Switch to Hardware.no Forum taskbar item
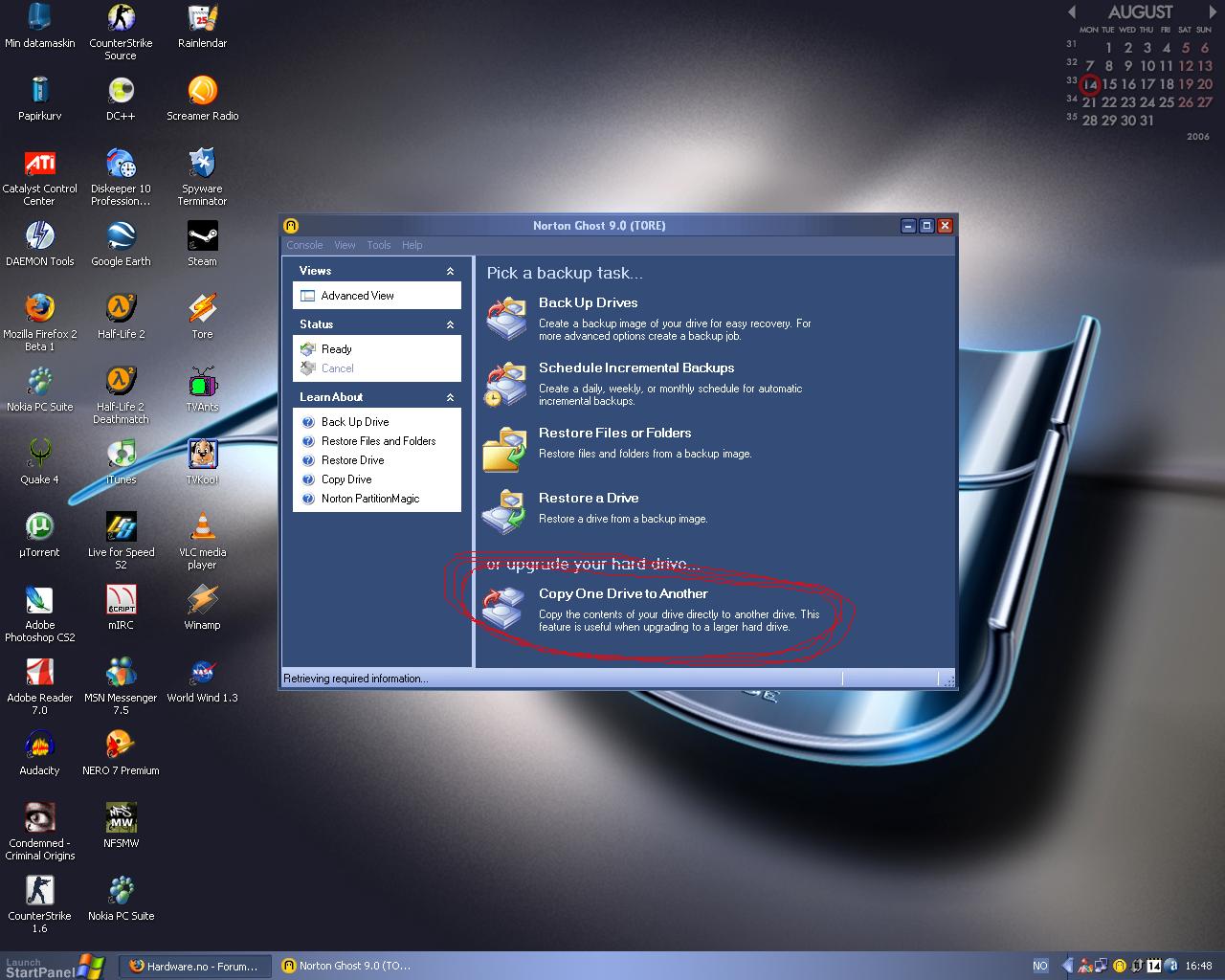This screenshot has width=1225, height=980. tap(194, 967)
